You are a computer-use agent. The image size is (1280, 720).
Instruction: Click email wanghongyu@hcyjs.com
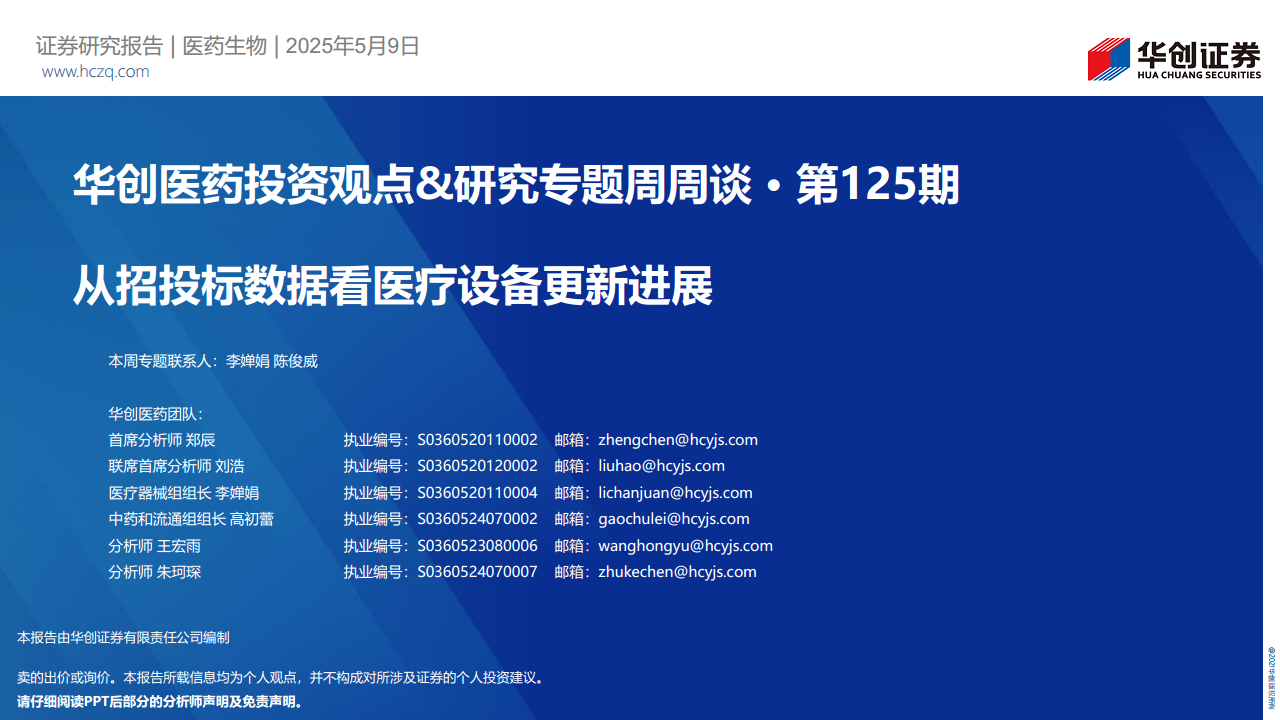click(x=686, y=546)
